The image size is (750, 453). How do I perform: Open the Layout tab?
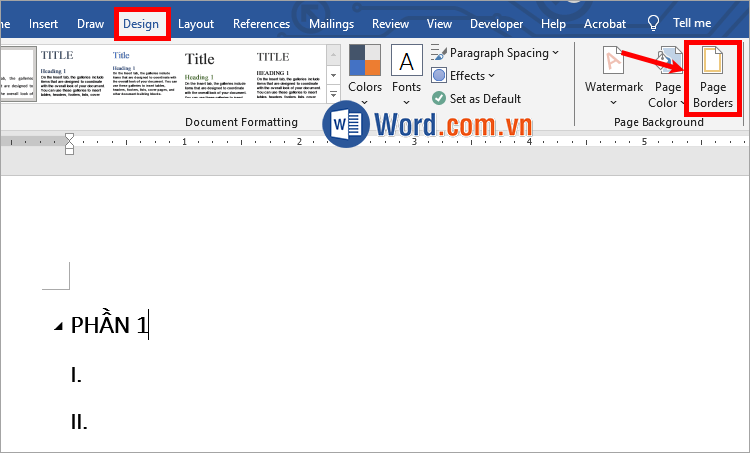click(196, 24)
